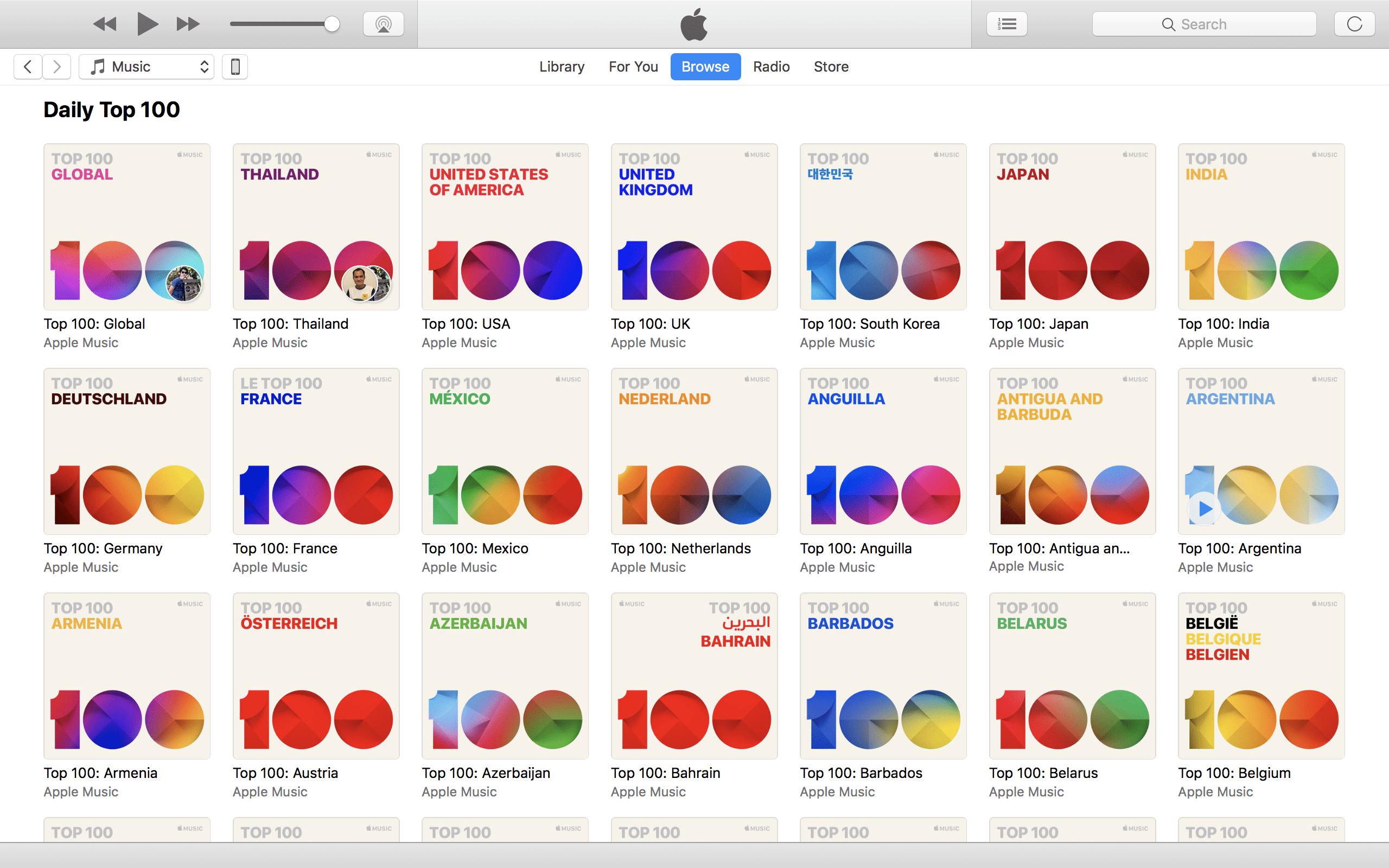Click the 'Top 100: Azerbaijan' title link
This screenshot has width=1389, height=868.
point(486,773)
